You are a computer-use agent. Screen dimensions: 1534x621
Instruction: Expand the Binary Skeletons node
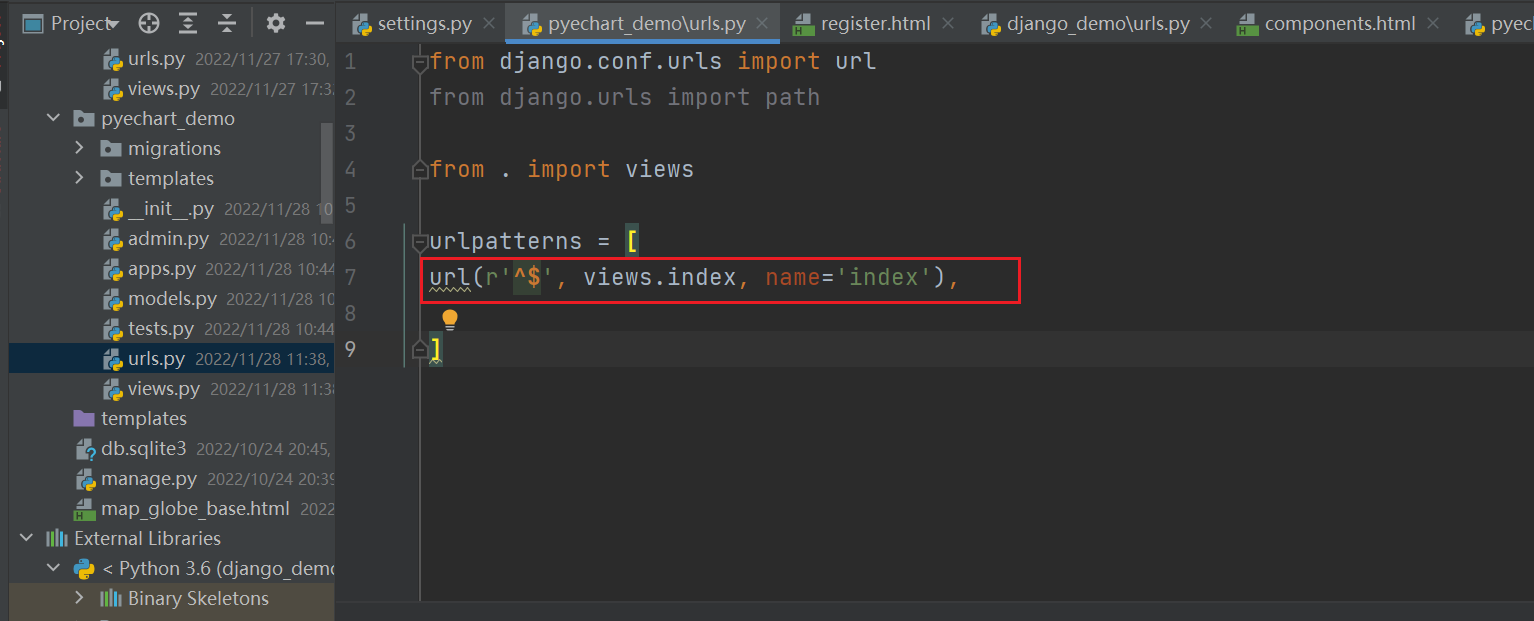coord(80,598)
